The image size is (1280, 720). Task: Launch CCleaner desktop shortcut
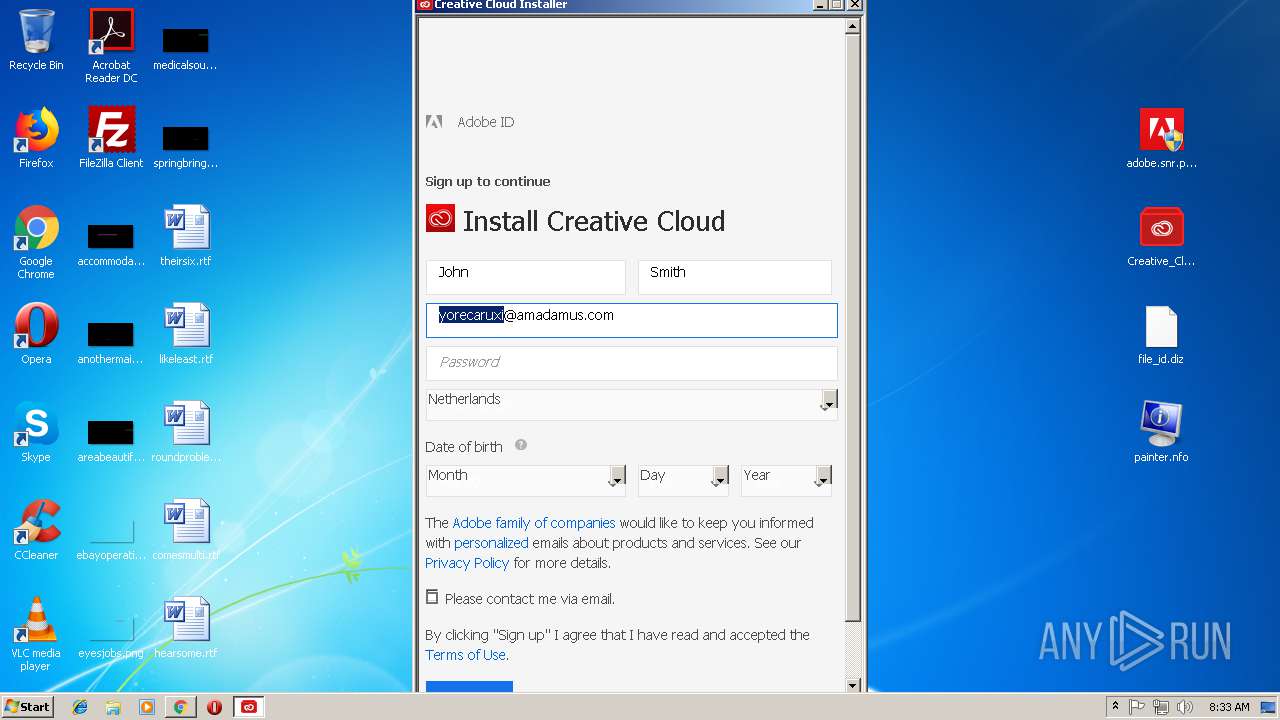(36, 530)
